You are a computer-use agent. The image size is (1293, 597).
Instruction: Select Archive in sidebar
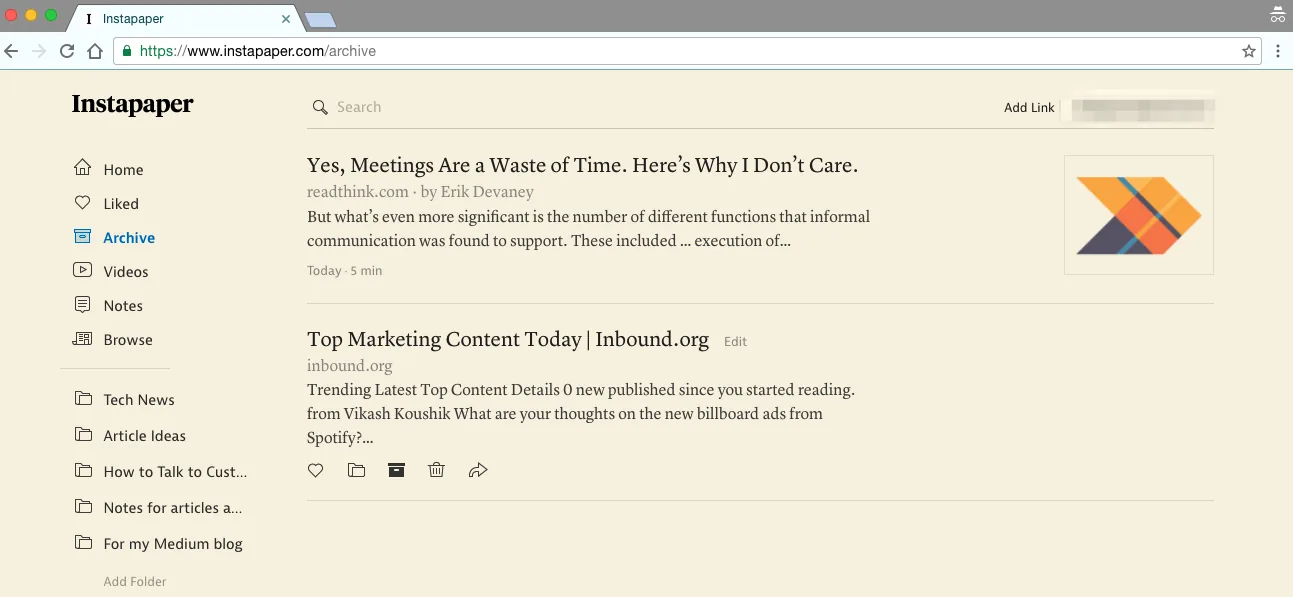pyautogui.click(x=129, y=238)
